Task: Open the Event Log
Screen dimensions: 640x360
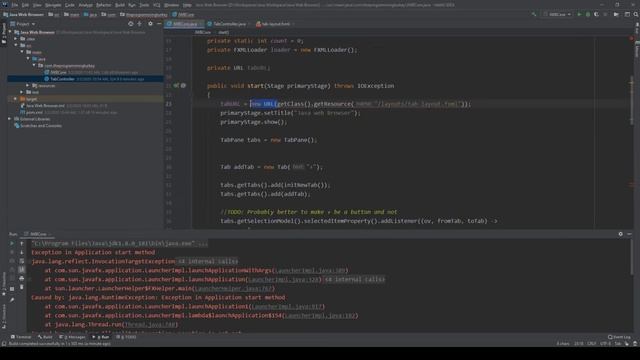Action: [619, 337]
